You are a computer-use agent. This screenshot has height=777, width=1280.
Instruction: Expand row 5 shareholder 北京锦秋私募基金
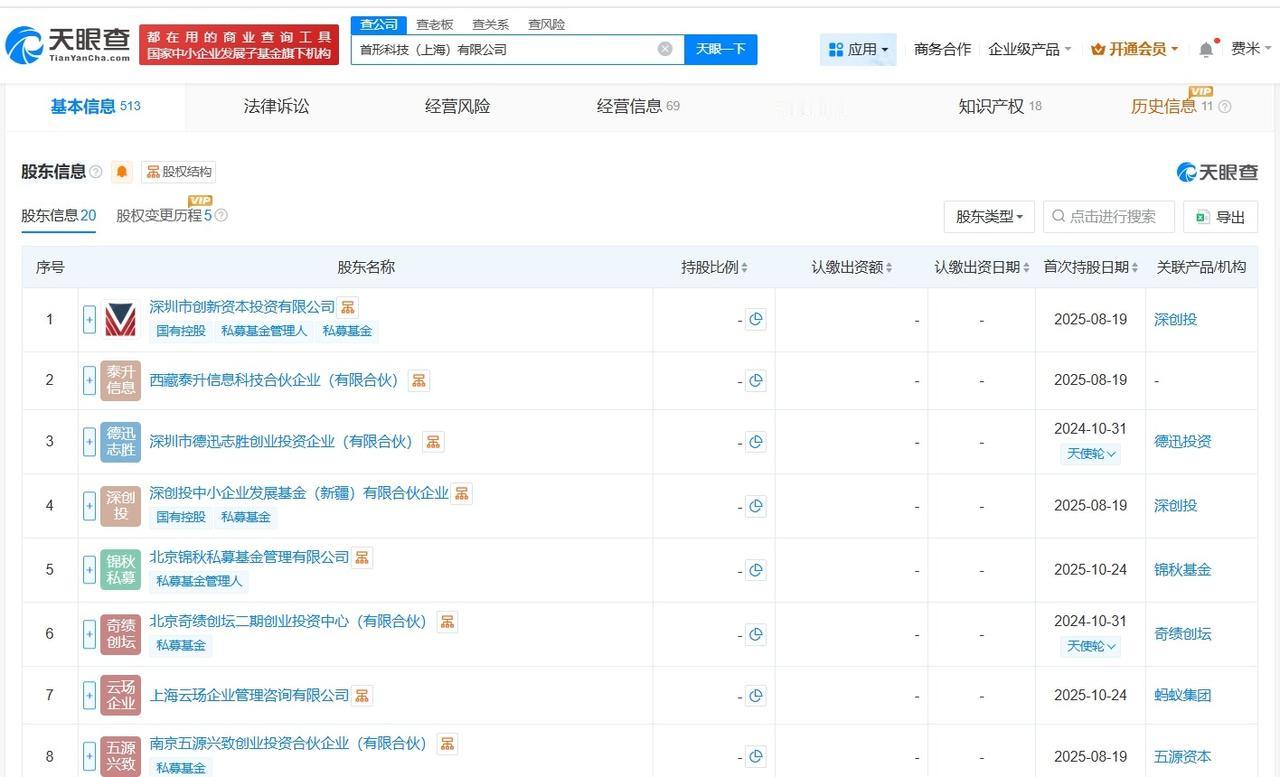point(89,570)
